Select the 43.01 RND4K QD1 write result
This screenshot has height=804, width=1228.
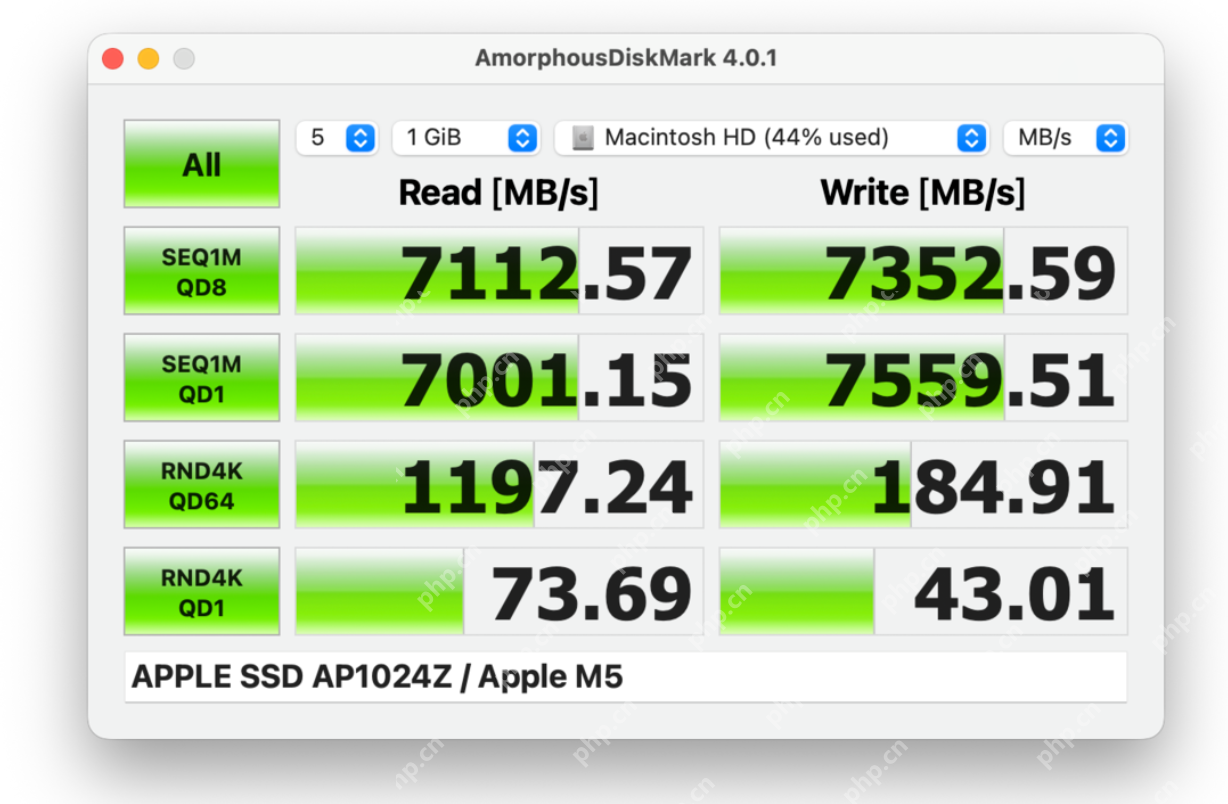click(923, 592)
